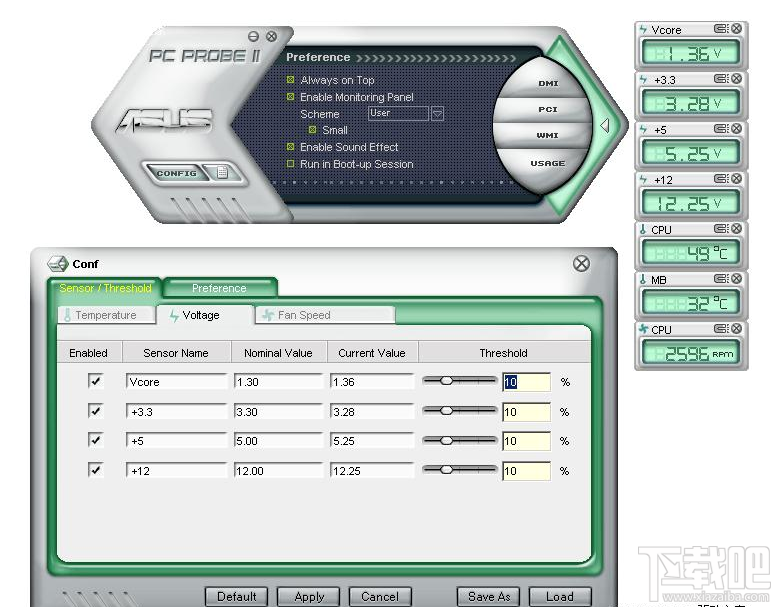Click the +3.3 threshold percent field

tap(526, 412)
